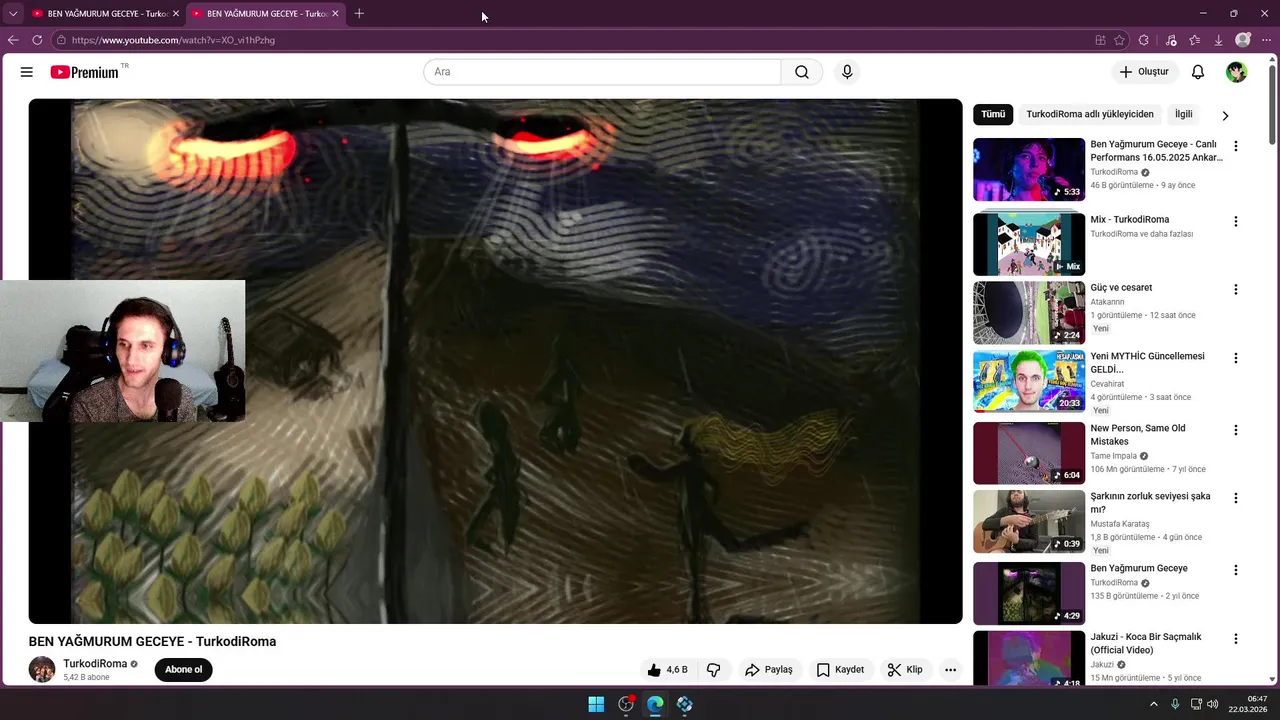Open the YouTube account avatar menu
1280x720 pixels.
1237,72
